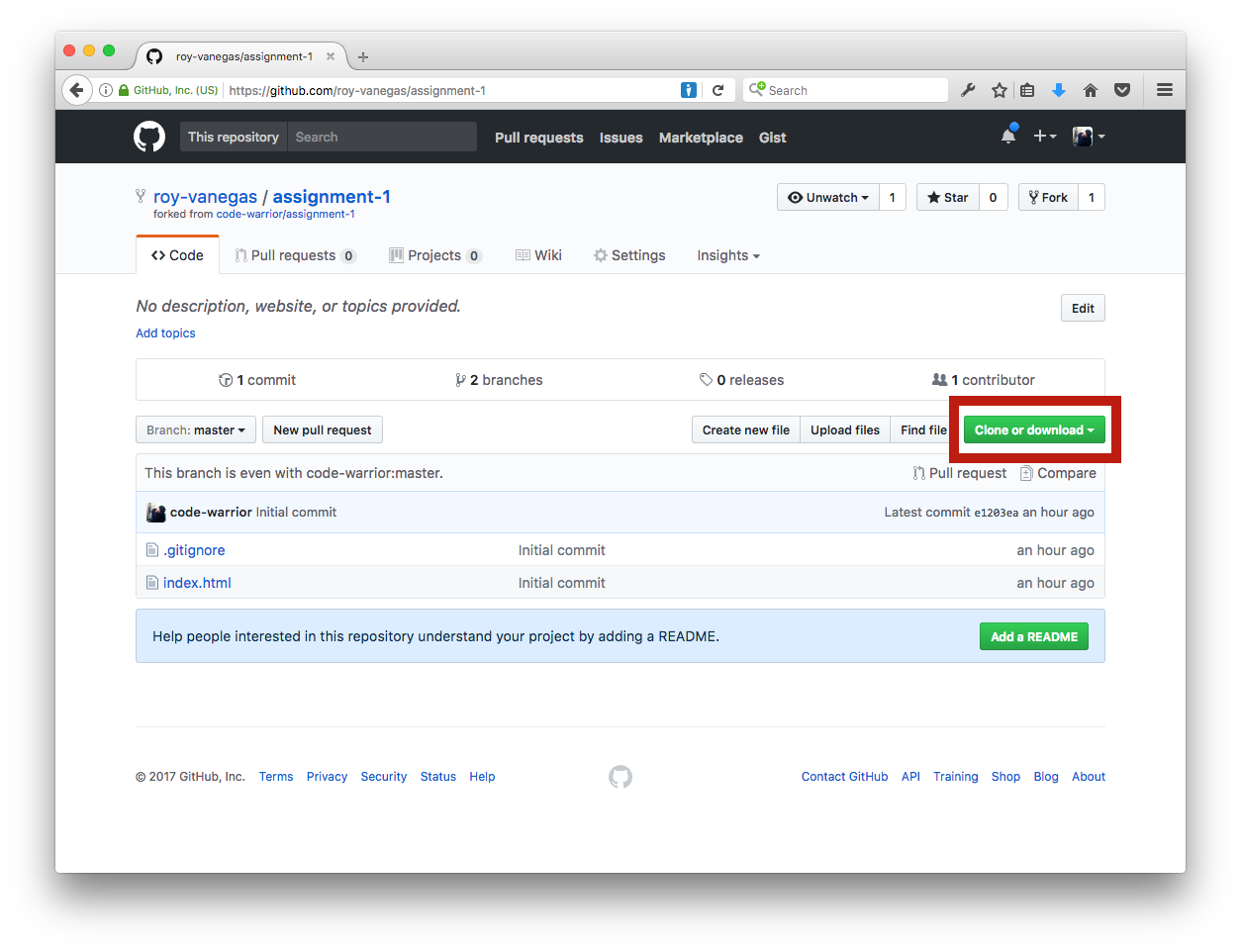Open the assignment-1 repository title link
The width and height of the screenshot is (1241, 952).
[332, 197]
